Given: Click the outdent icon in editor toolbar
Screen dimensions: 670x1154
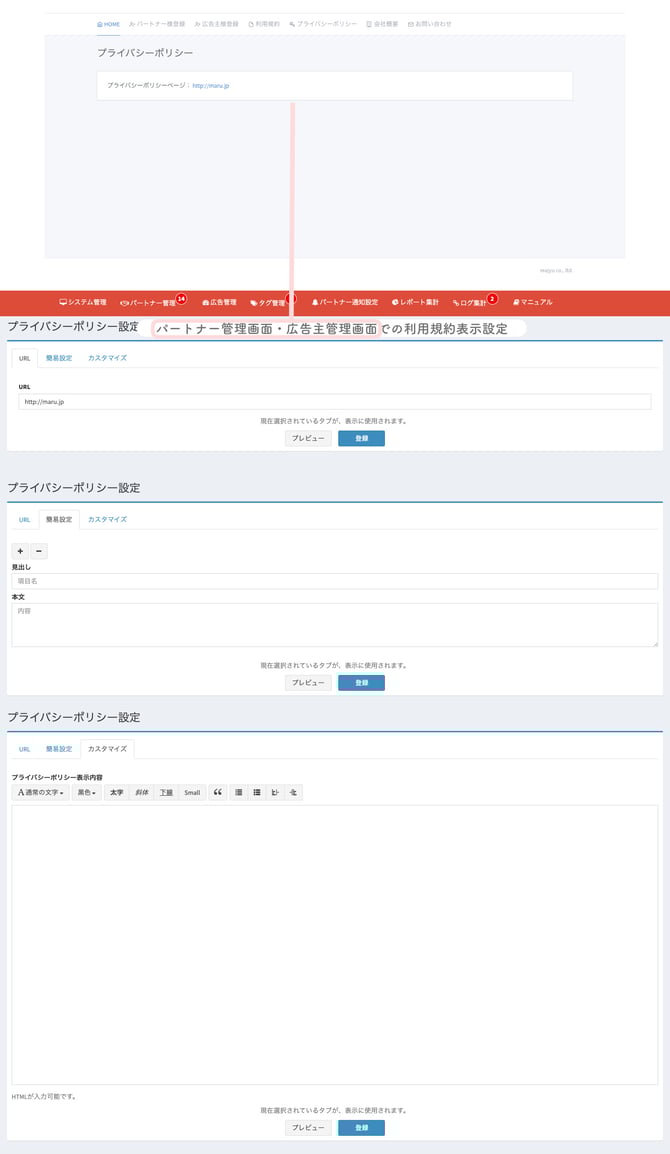Looking at the screenshot, I should [275, 792].
